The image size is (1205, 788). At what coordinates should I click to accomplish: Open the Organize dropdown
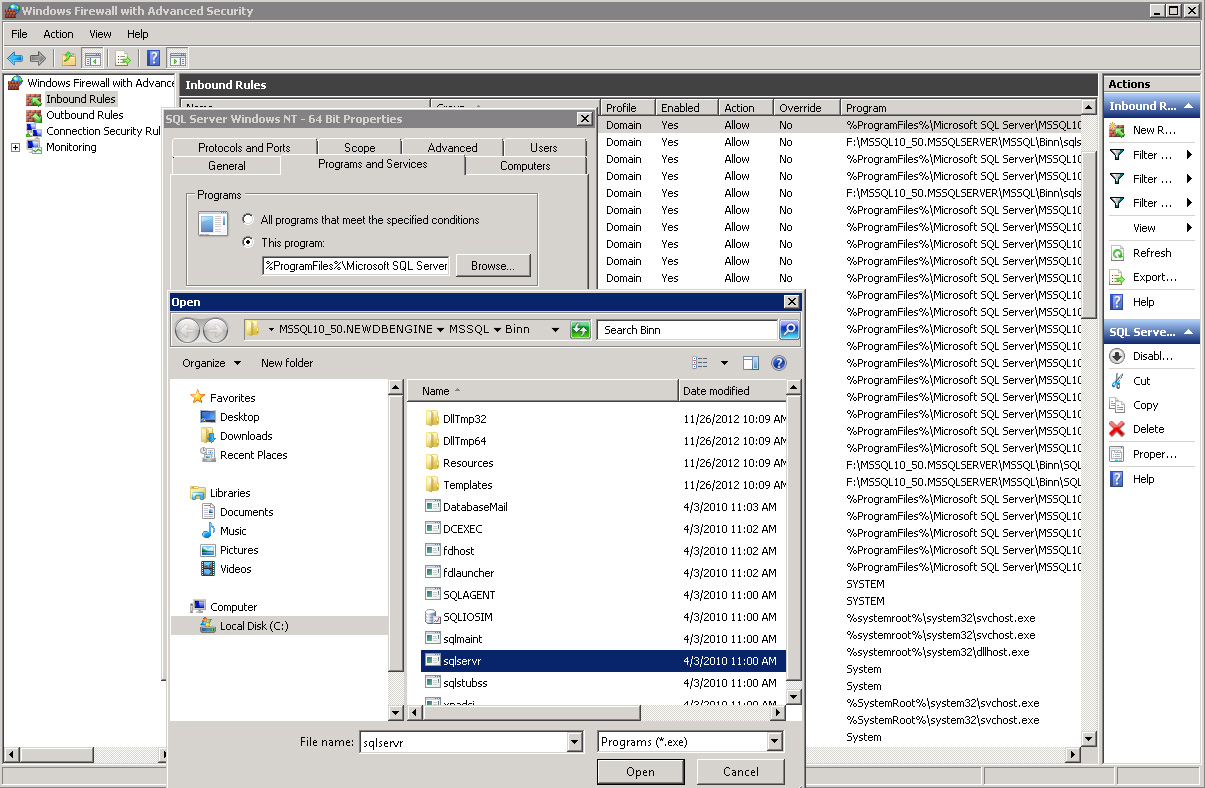[x=211, y=363]
